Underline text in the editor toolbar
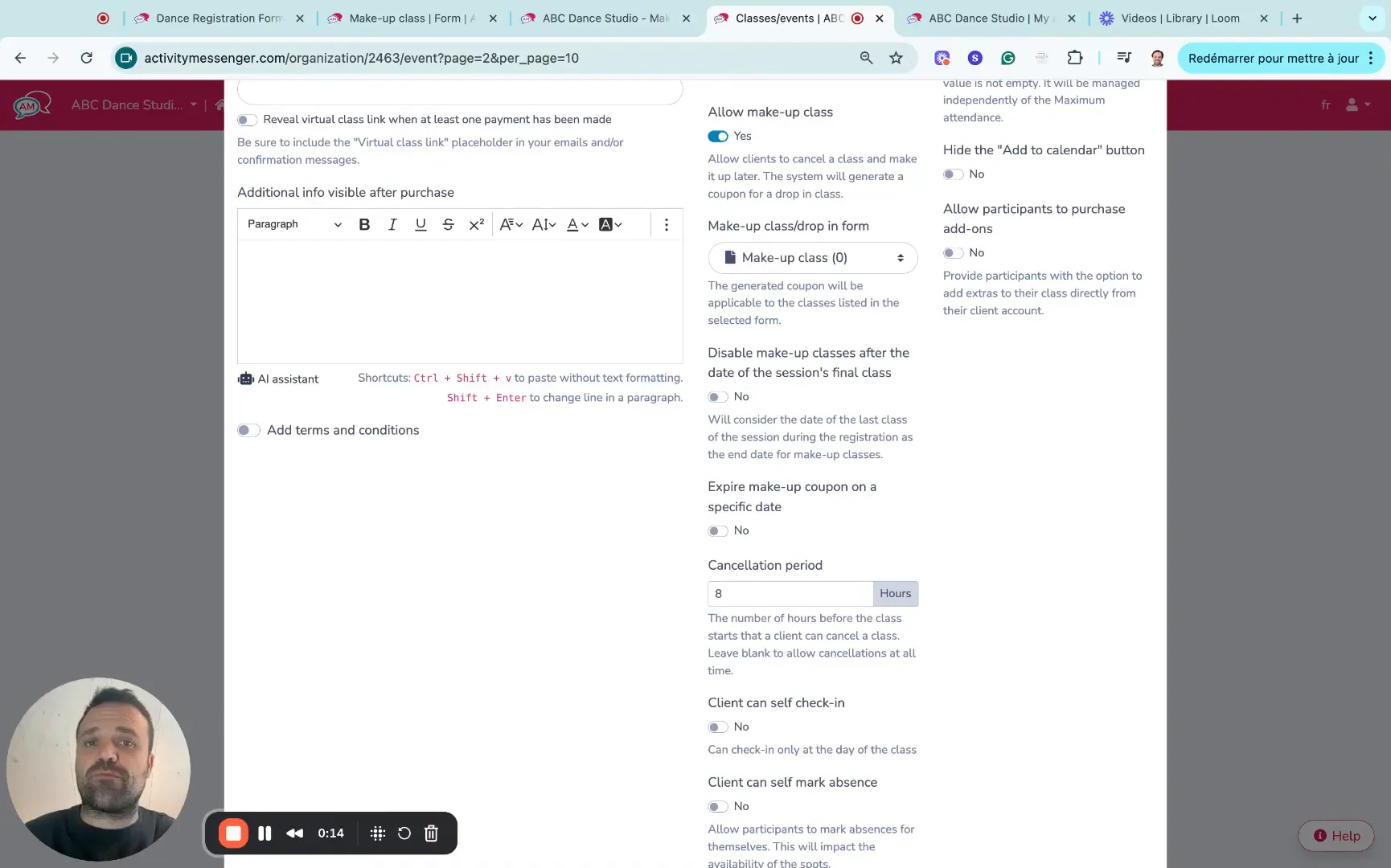 [421, 224]
